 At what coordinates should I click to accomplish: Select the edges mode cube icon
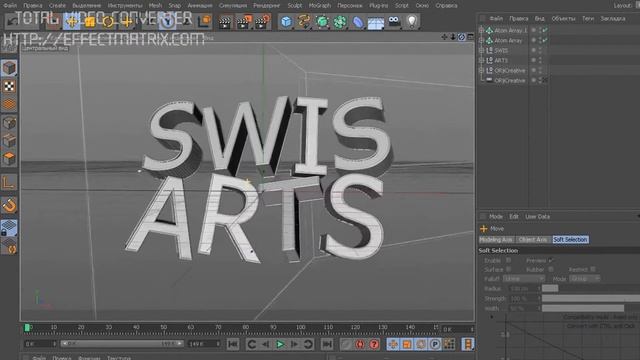coord(9,140)
